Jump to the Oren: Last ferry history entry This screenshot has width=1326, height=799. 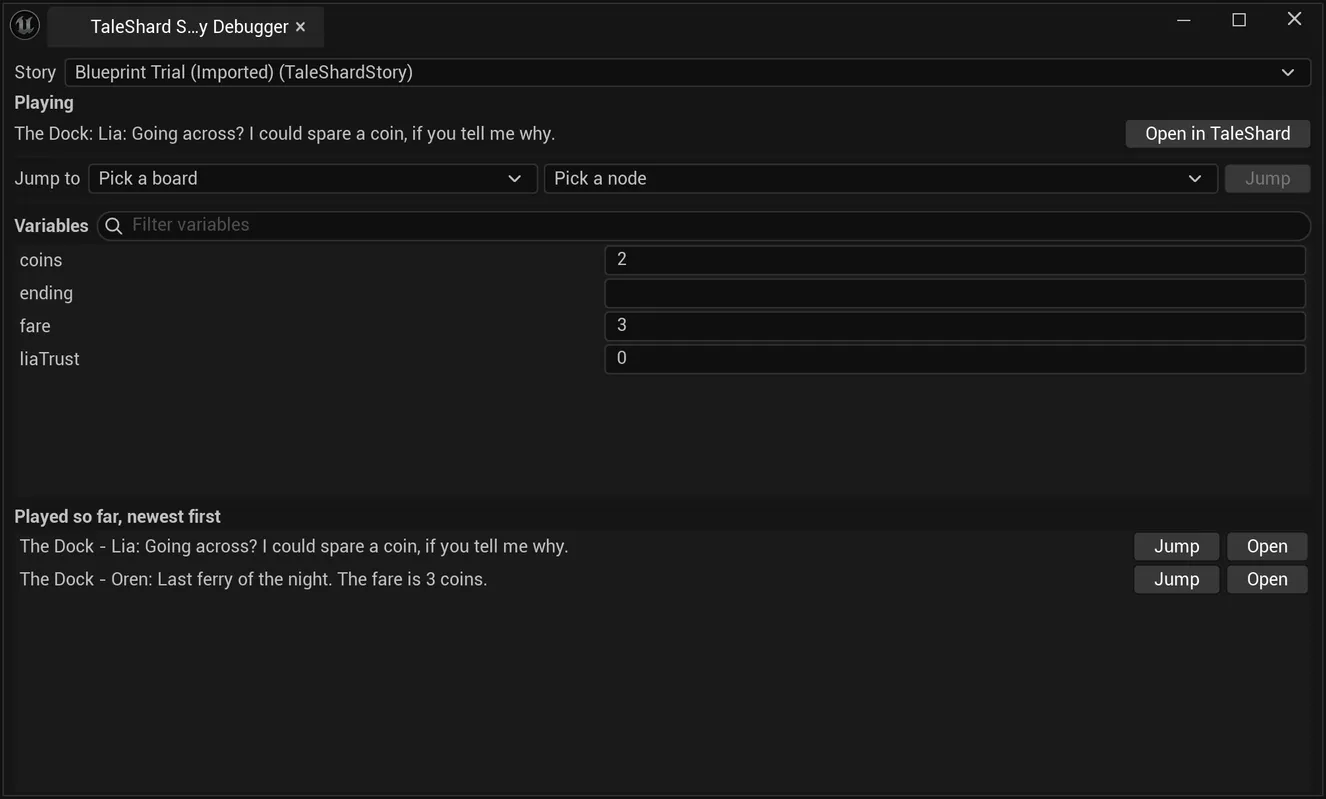point(1176,579)
